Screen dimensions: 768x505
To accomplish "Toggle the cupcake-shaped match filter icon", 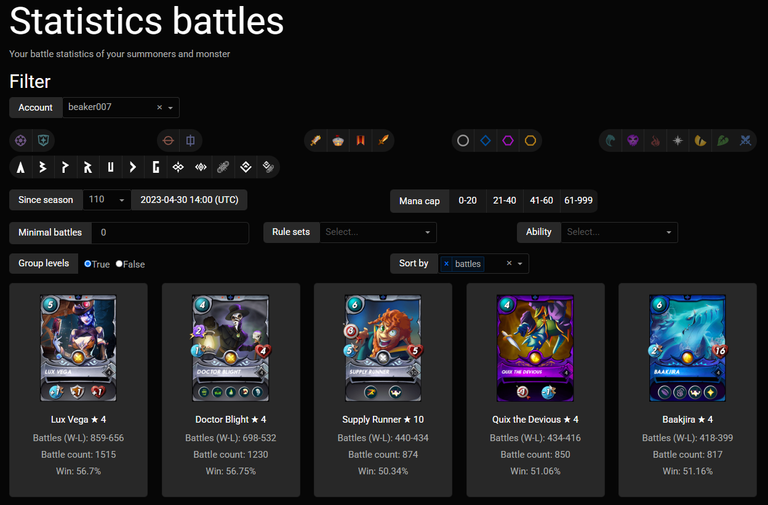I will click(338, 141).
